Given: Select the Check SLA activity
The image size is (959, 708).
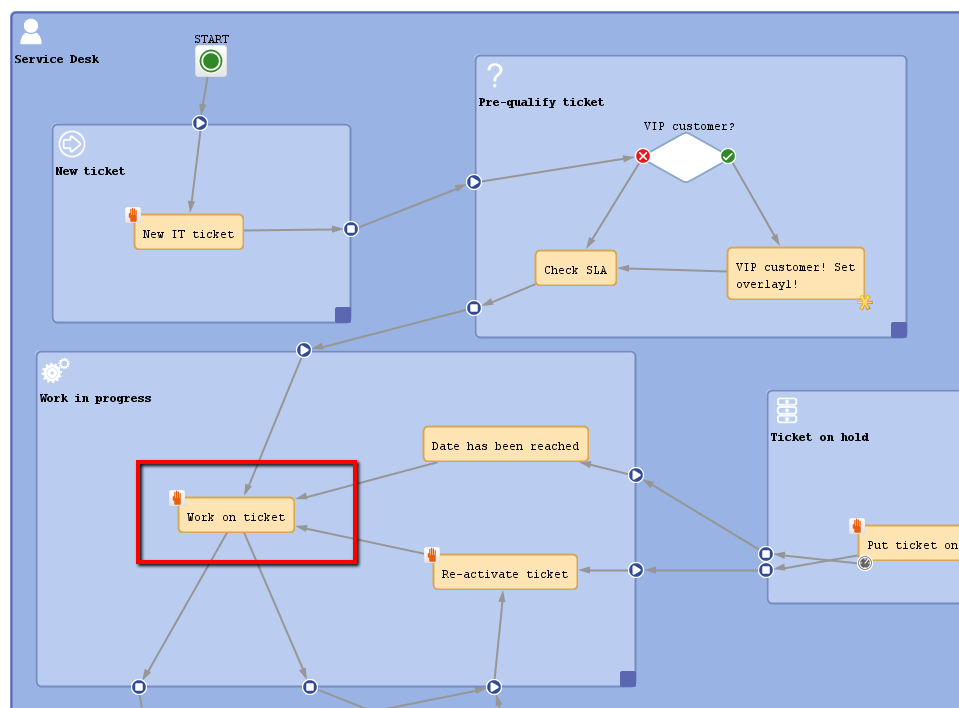Looking at the screenshot, I should click(576, 268).
